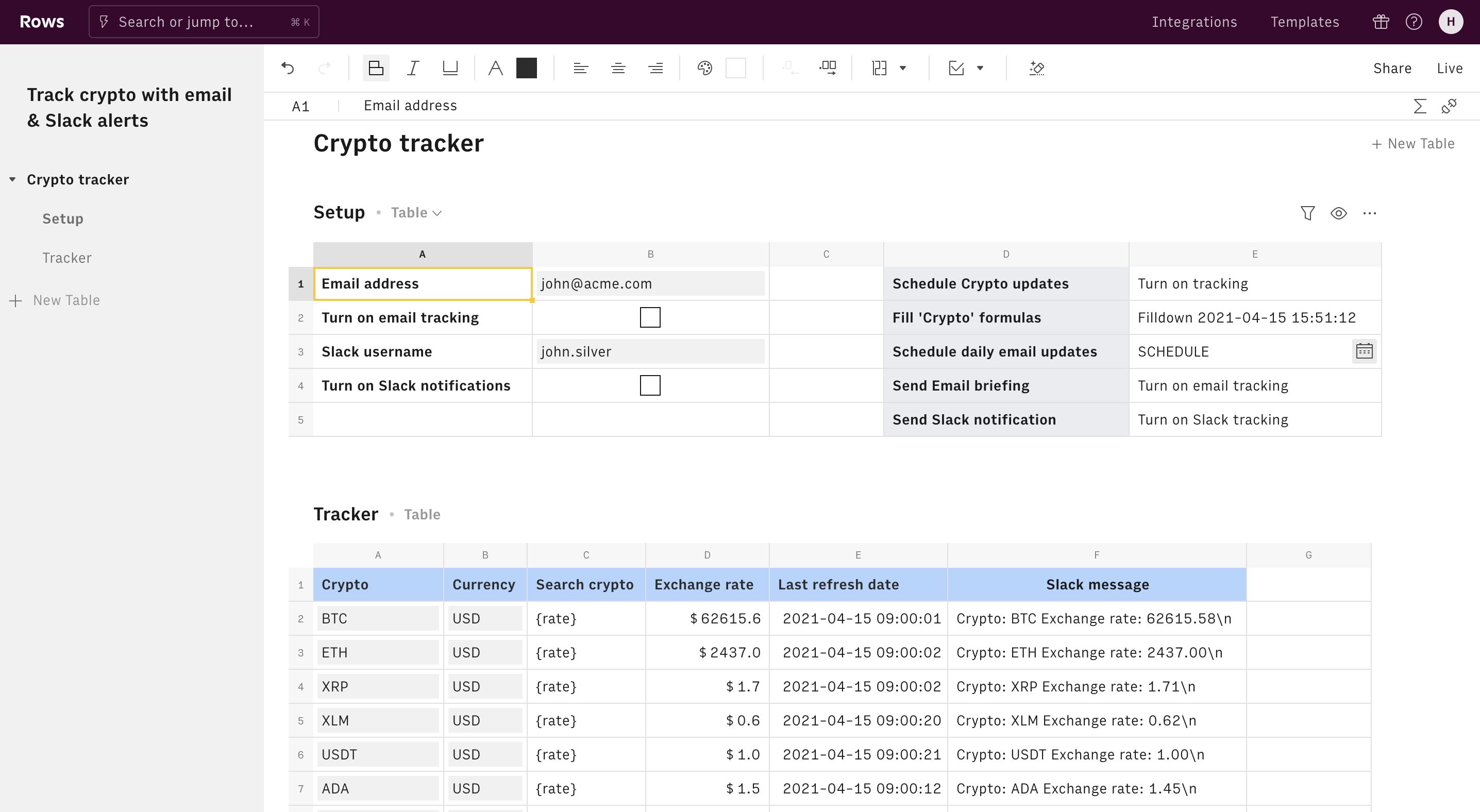Image resolution: width=1480 pixels, height=812 pixels.
Task: Toggle Setup table visibility eye icon
Action: click(x=1339, y=213)
